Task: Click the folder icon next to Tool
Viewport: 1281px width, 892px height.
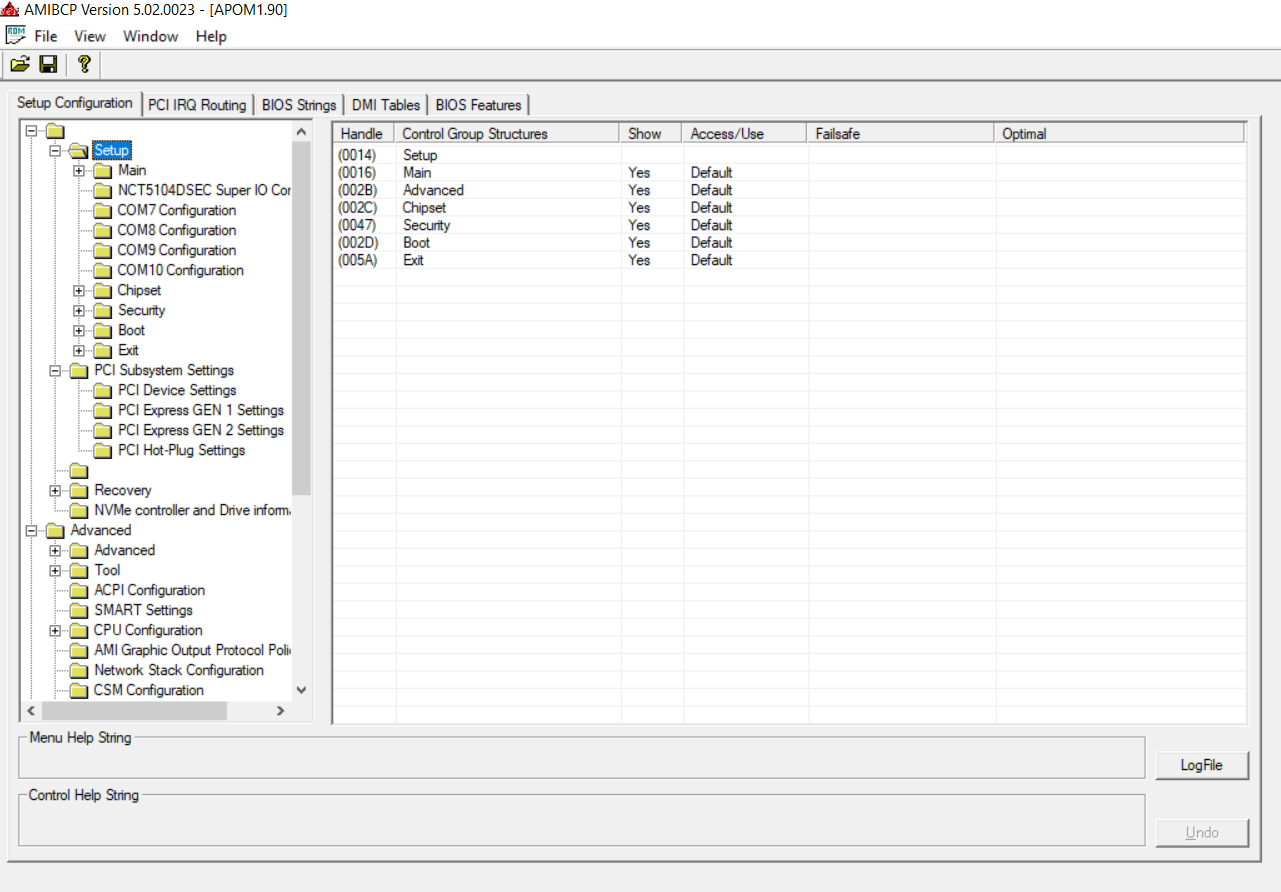Action: pyautogui.click(x=79, y=571)
